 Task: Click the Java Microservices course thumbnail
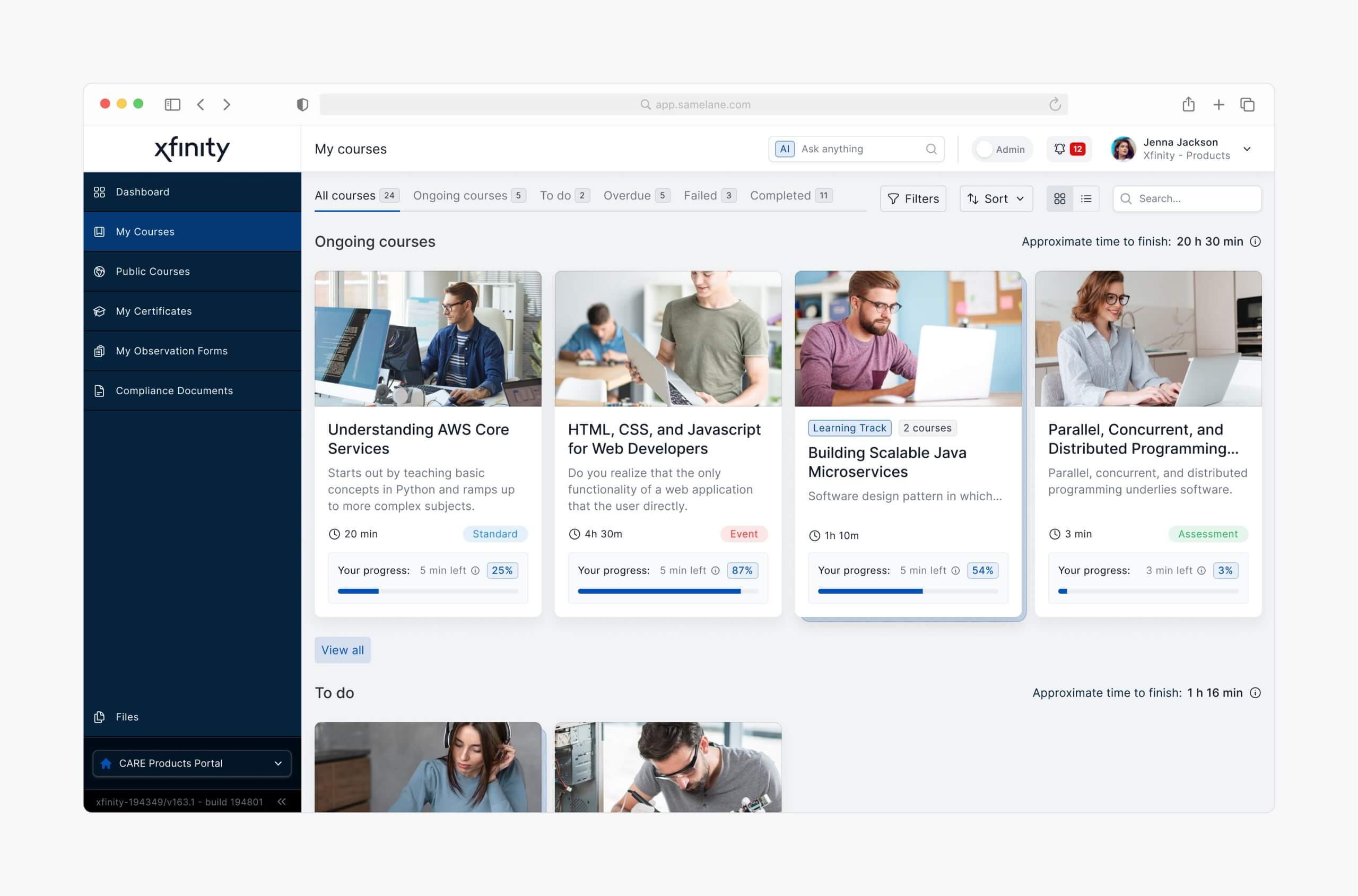pos(908,339)
